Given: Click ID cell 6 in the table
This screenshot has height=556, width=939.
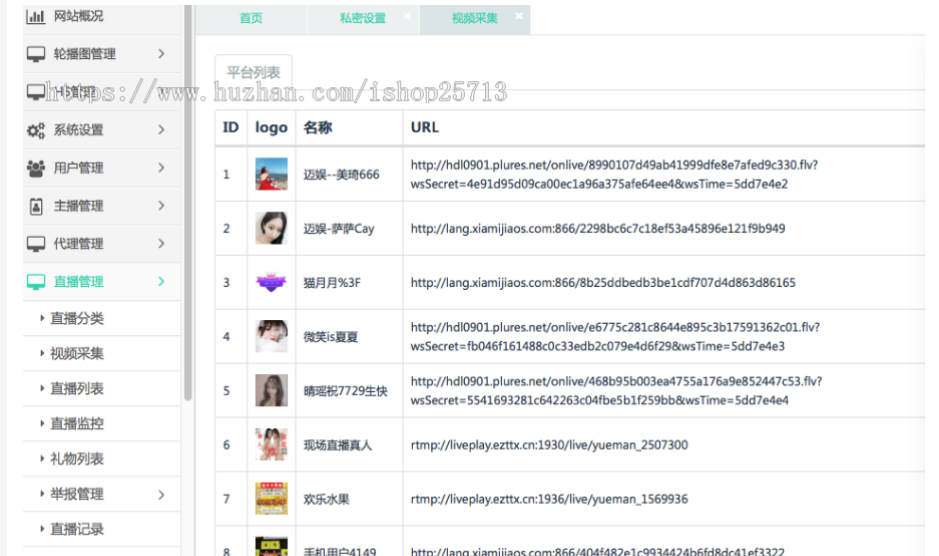Looking at the screenshot, I should [226, 445].
